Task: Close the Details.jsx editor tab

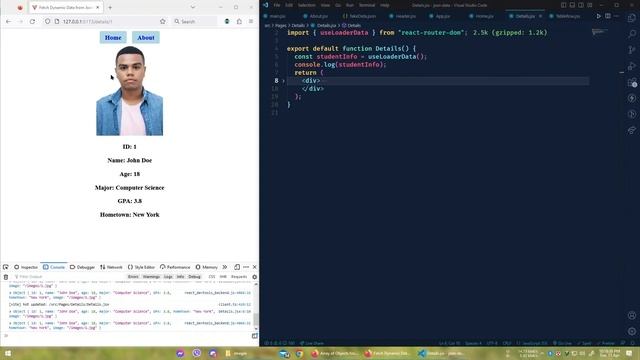Action: (540, 16)
